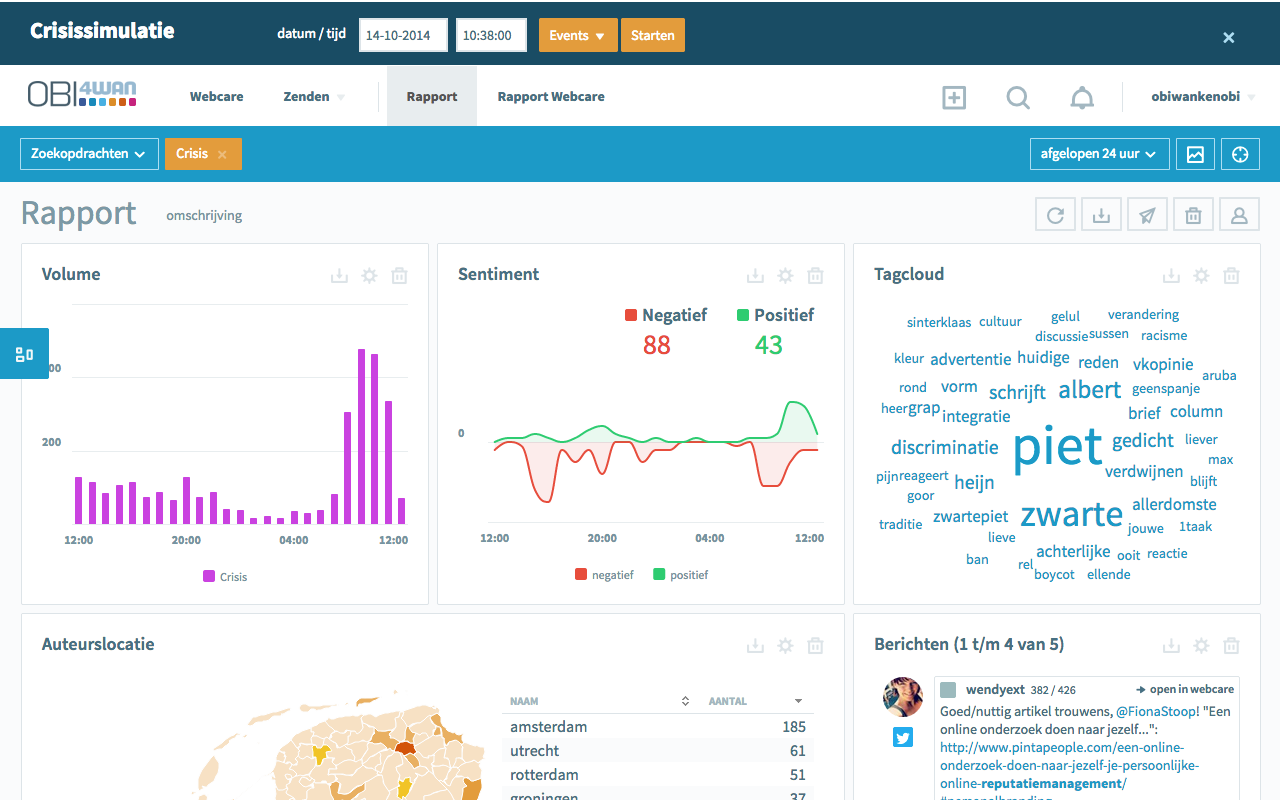Open the Events dropdown
Screen dimensions: 1280x800
click(x=578, y=35)
